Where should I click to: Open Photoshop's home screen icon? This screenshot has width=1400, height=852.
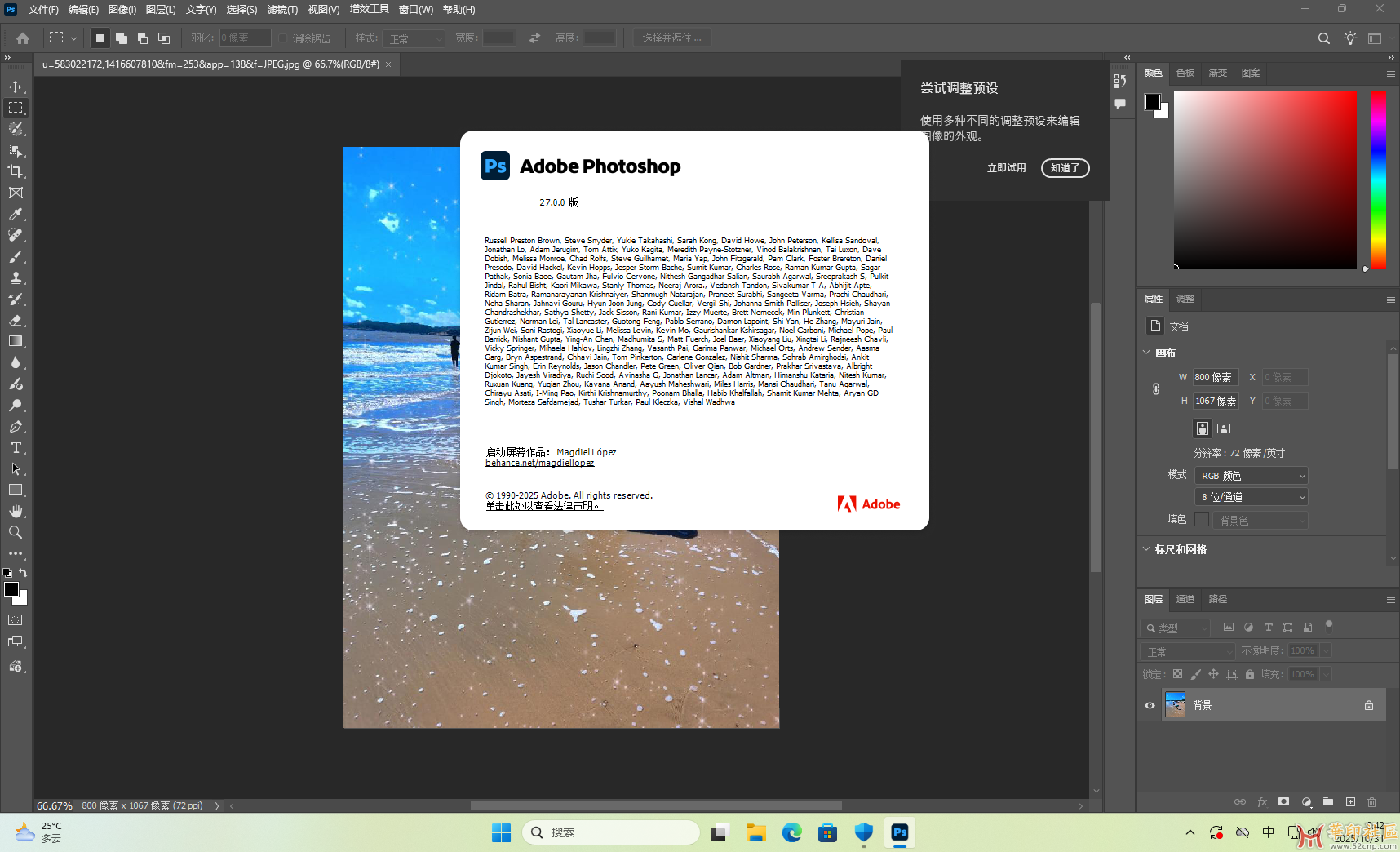pos(22,38)
